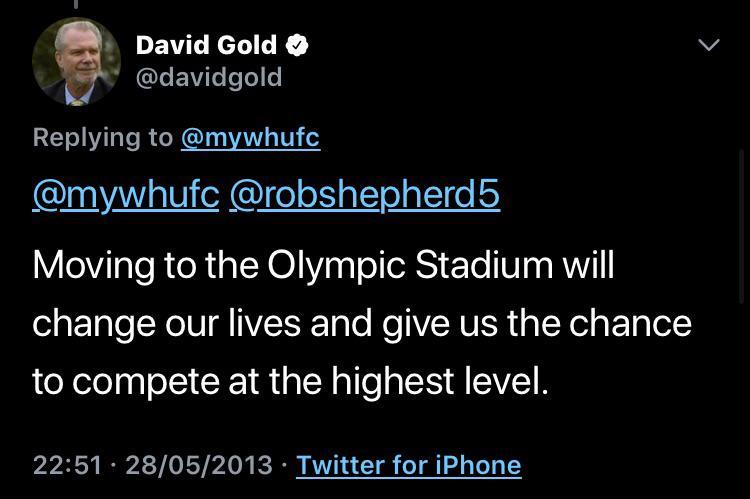Follow the @mywhufc link after Replying to

(250, 137)
